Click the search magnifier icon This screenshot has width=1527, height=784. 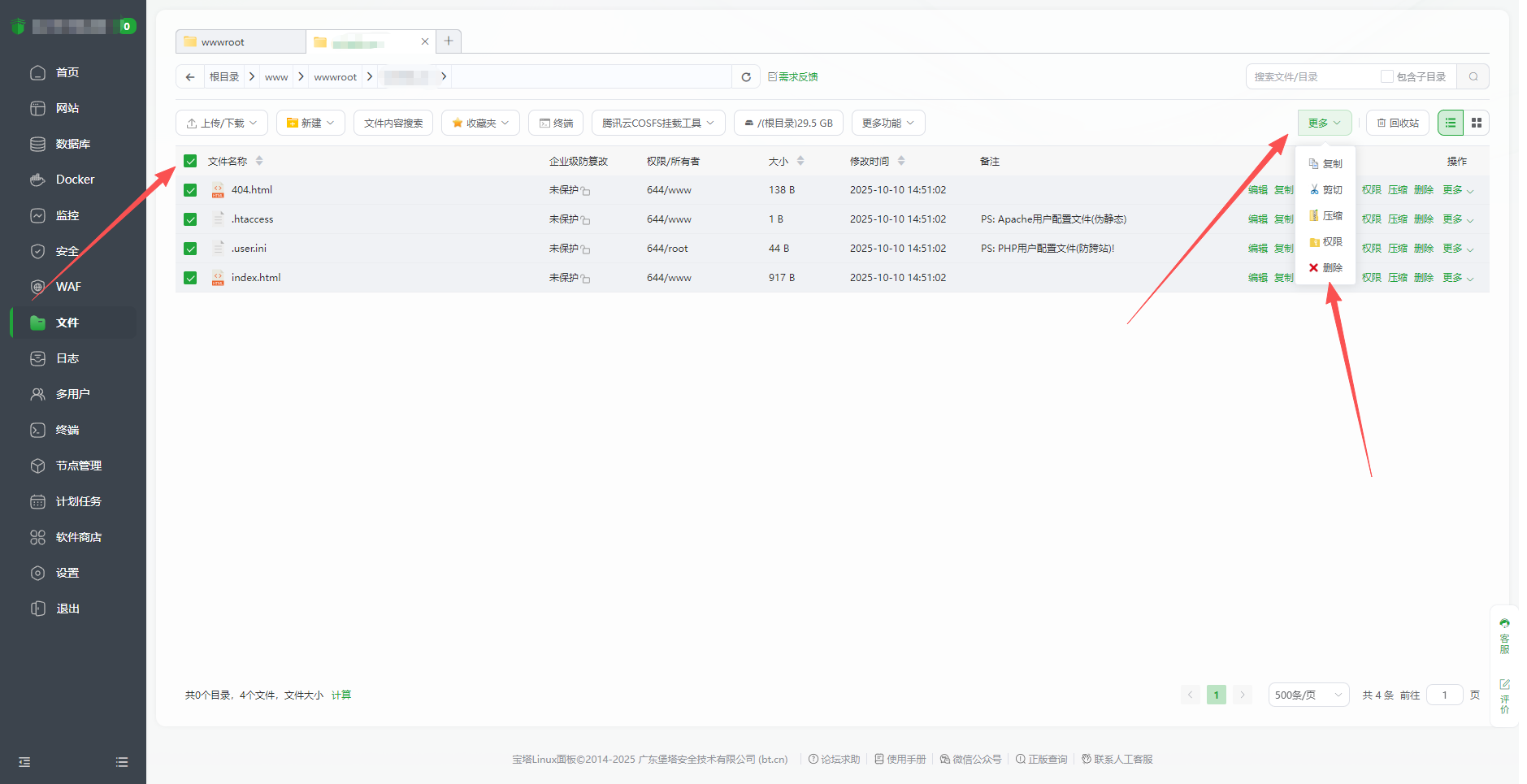coord(1473,77)
